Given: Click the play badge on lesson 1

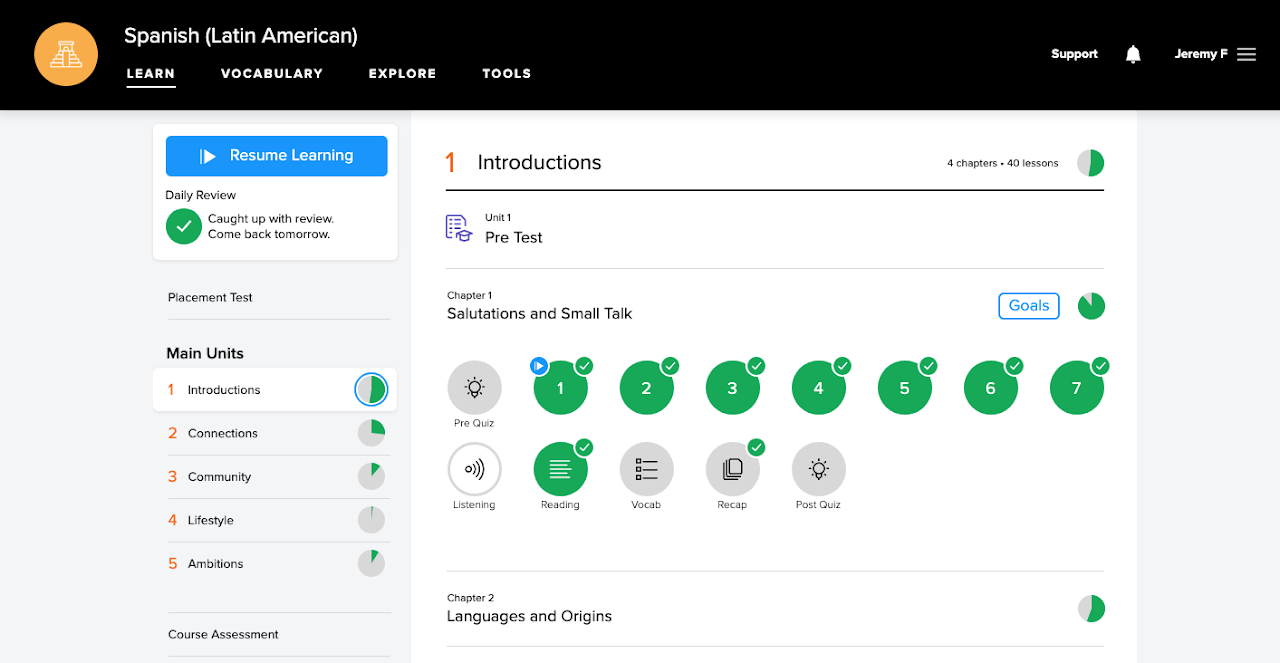Looking at the screenshot, I should (x=539, y=366).
